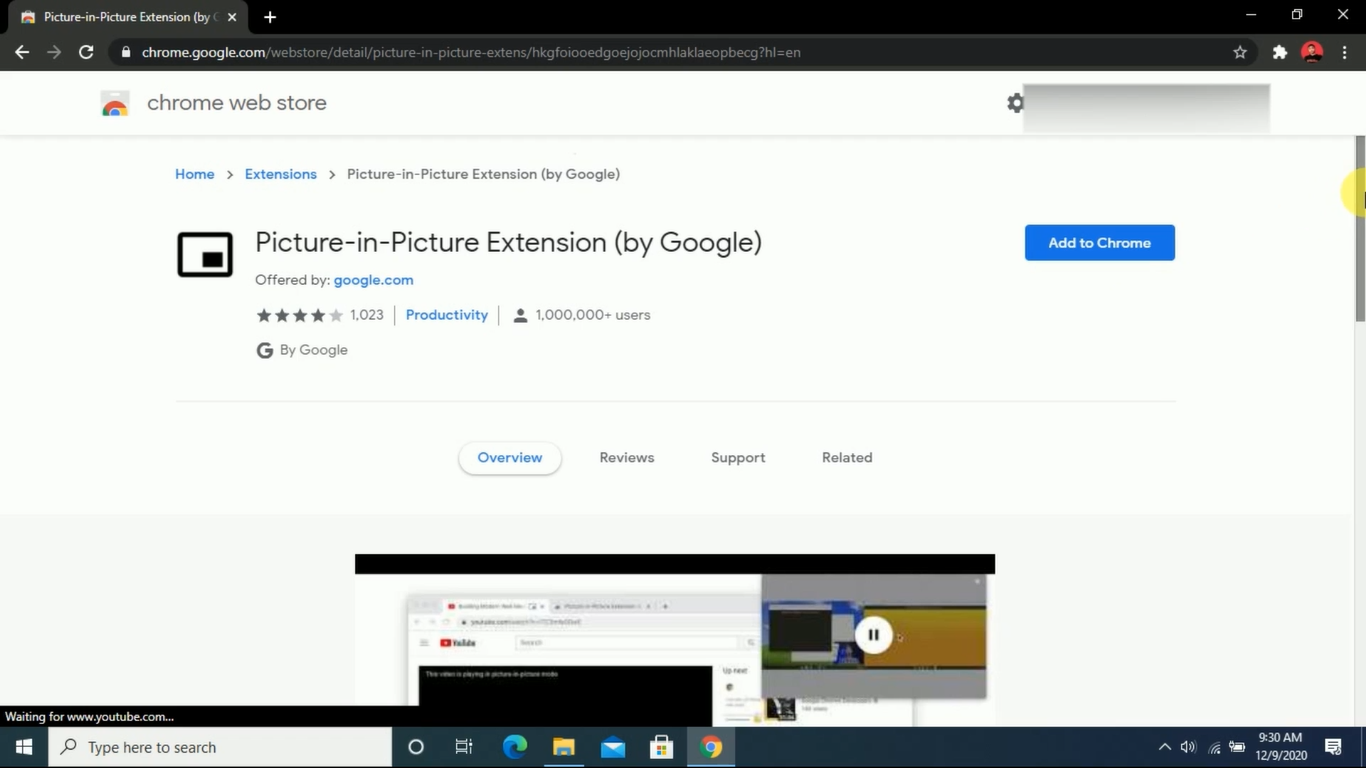Screen dimensions: 1366x768
Task: Open the browser profile avatar menu
Action: tap(1311, 52)
